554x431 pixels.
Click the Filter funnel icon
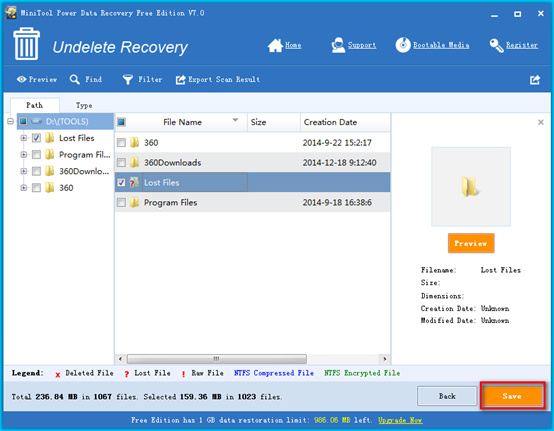[128, 79]
